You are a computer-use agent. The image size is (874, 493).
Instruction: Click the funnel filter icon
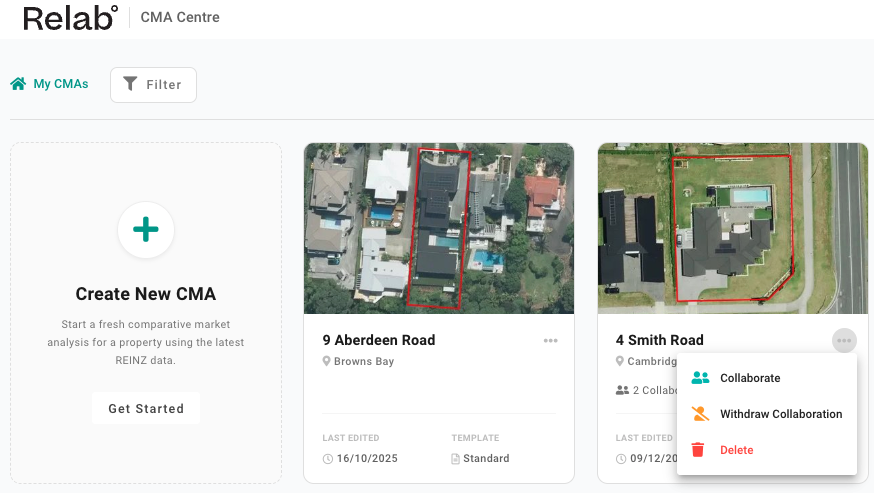[130, 85]
